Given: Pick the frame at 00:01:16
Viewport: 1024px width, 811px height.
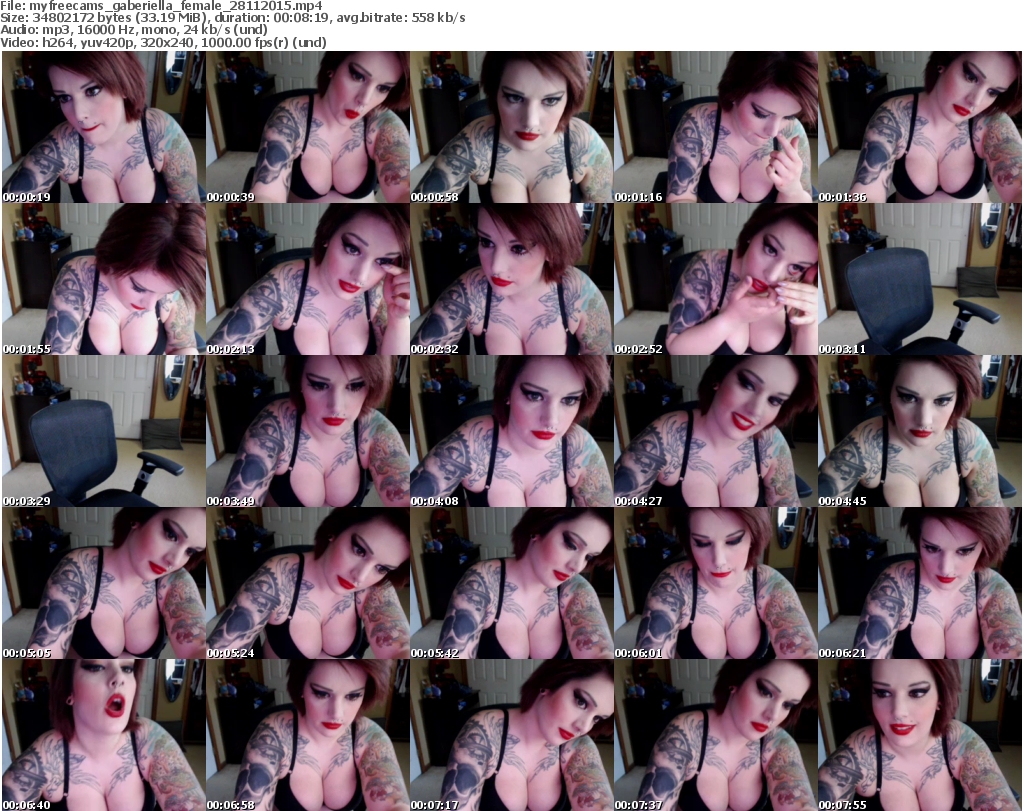Looking at the screenshot, I should (x=716, y=127).
